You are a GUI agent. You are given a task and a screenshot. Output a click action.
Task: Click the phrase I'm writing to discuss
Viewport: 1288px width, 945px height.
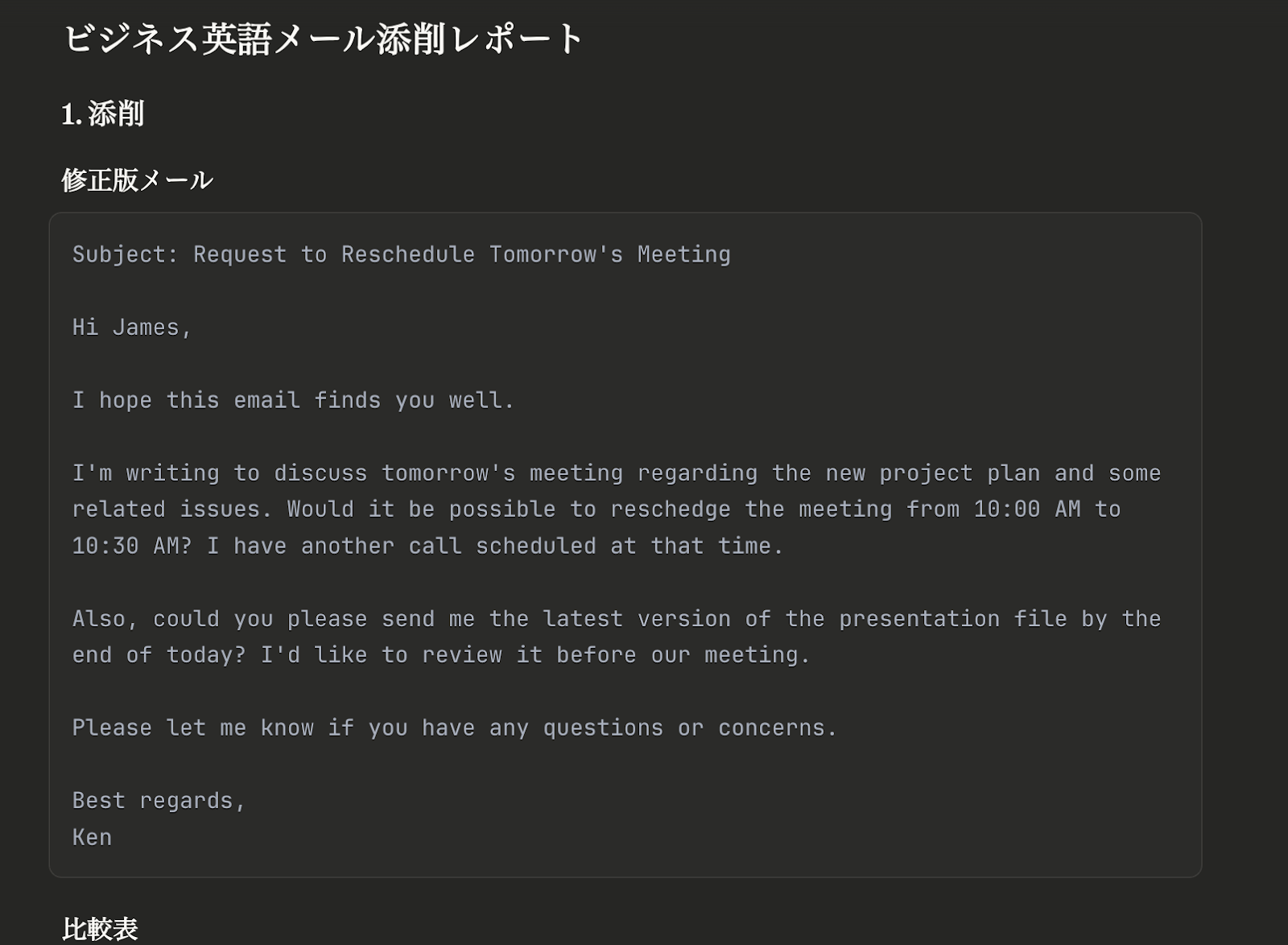pos(219,473)
